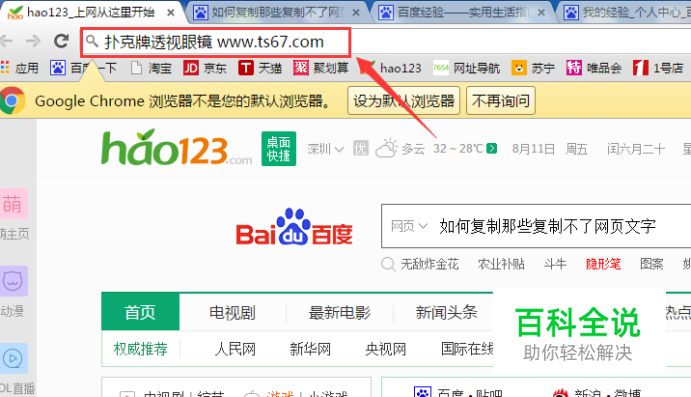Screen dimensions: 691x397
Task: Close the hao123 browser tab
Action: [x=171, y=13]
